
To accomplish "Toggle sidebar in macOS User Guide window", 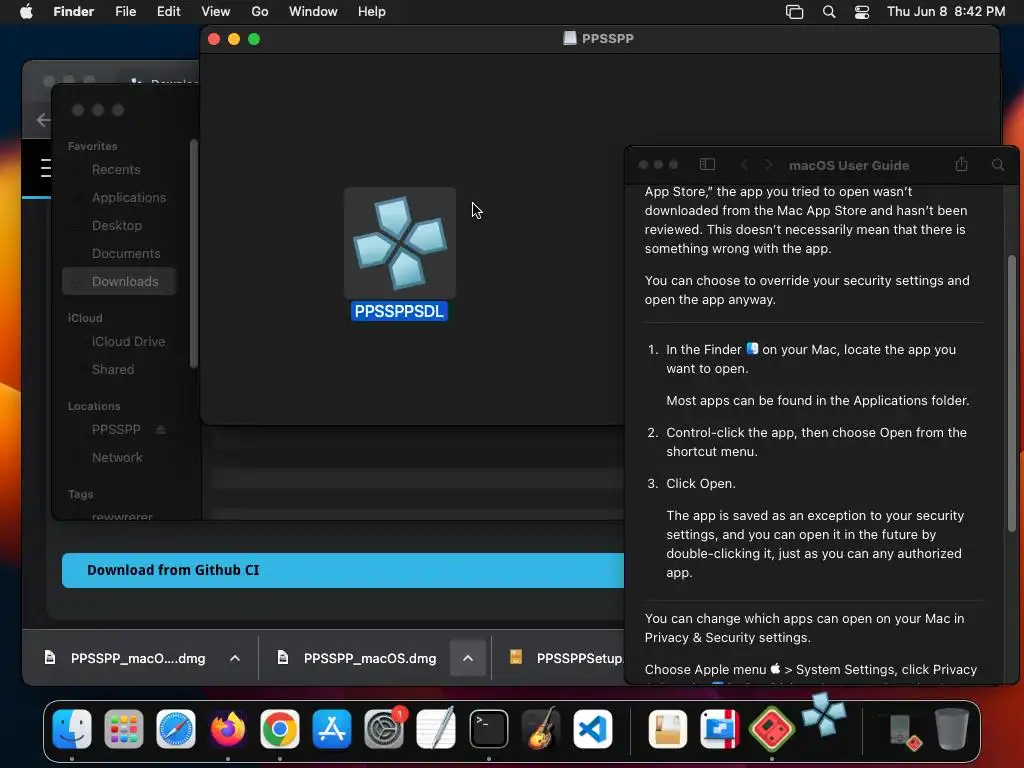I will click(x=707, y=165).
